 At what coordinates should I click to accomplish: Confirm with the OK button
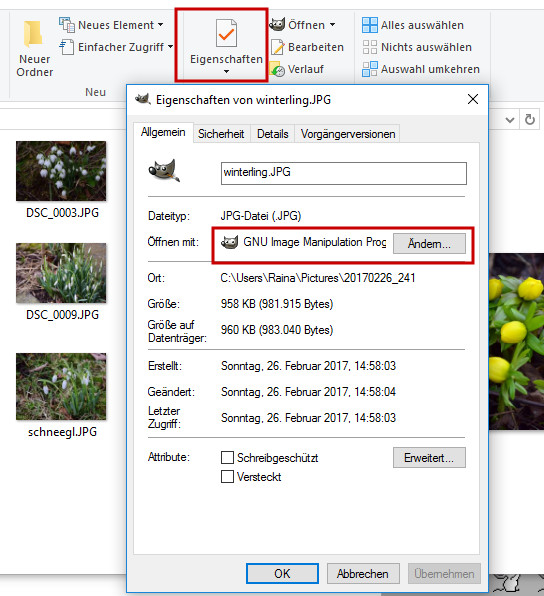click(x=282, y=574)
